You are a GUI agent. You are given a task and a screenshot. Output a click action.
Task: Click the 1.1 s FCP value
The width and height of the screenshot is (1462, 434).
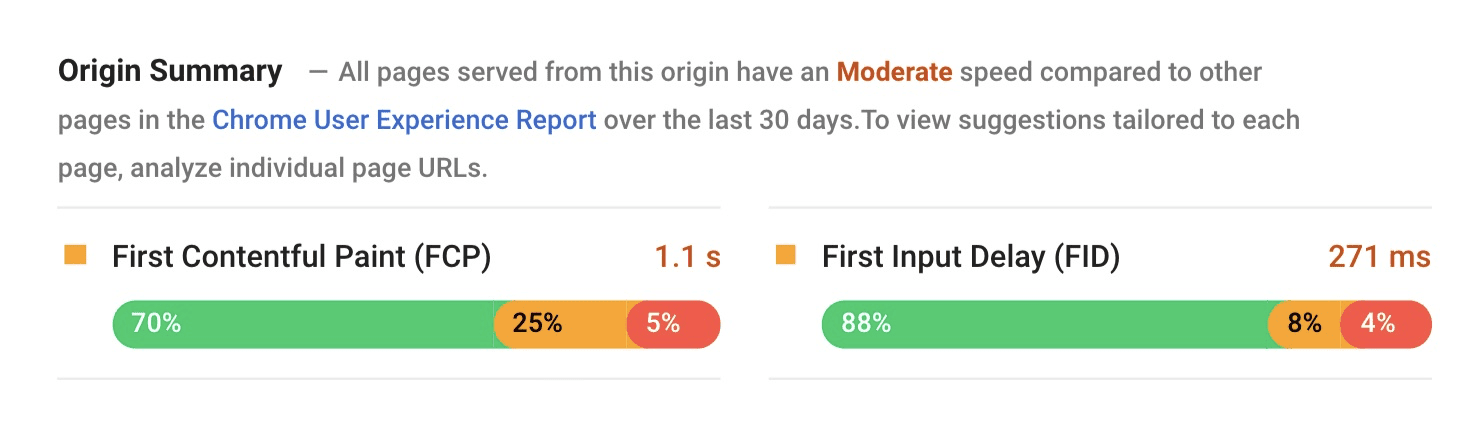pos(687,257)
